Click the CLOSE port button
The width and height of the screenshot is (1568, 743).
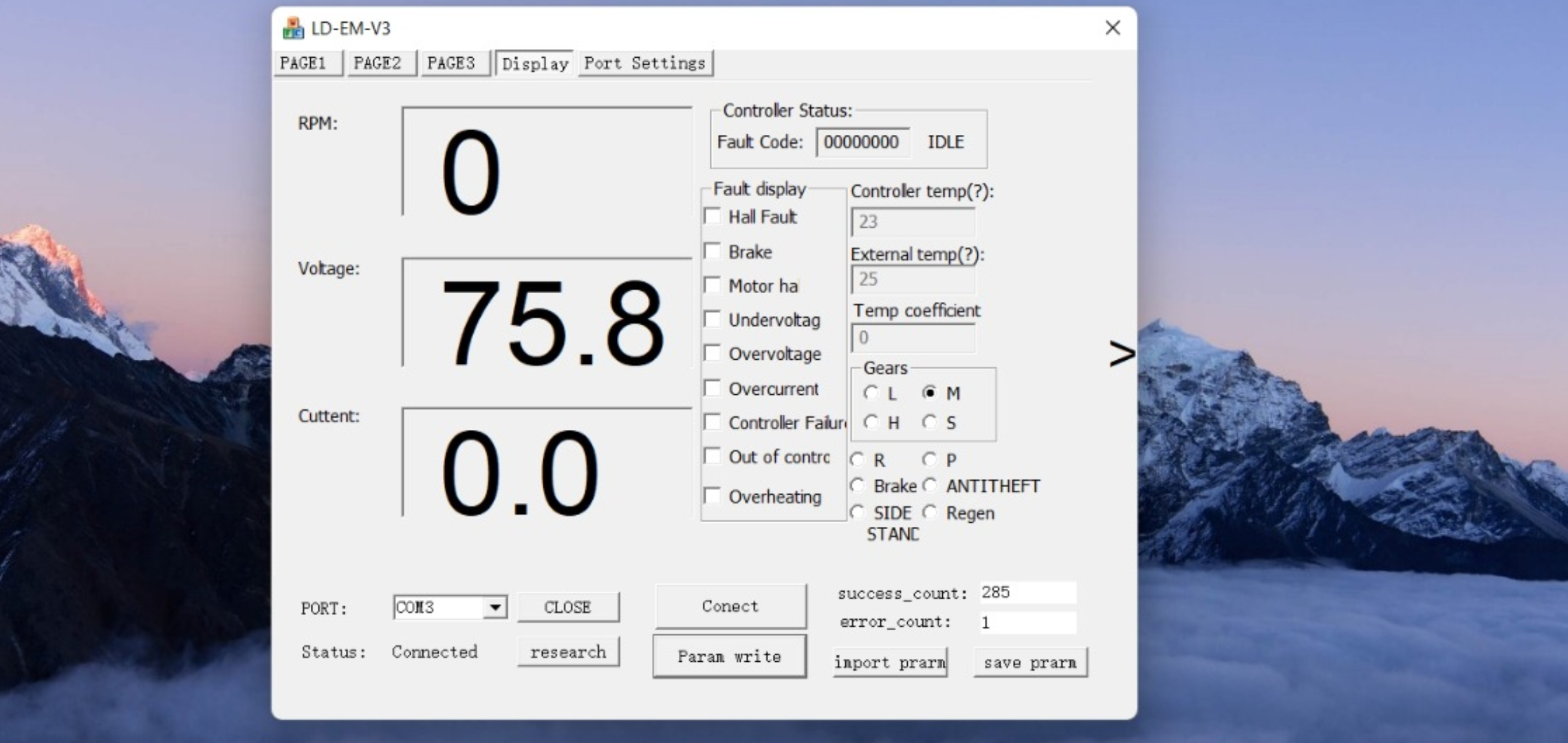tap(567, 607)
